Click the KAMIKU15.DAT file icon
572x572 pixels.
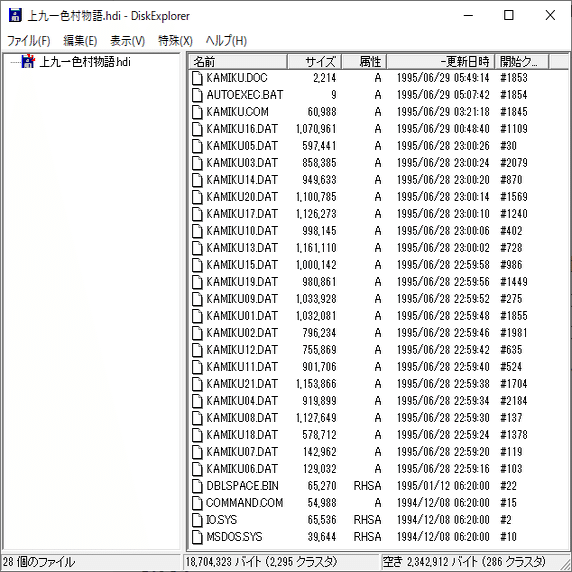pyautogui.click(x=197, y=265)
